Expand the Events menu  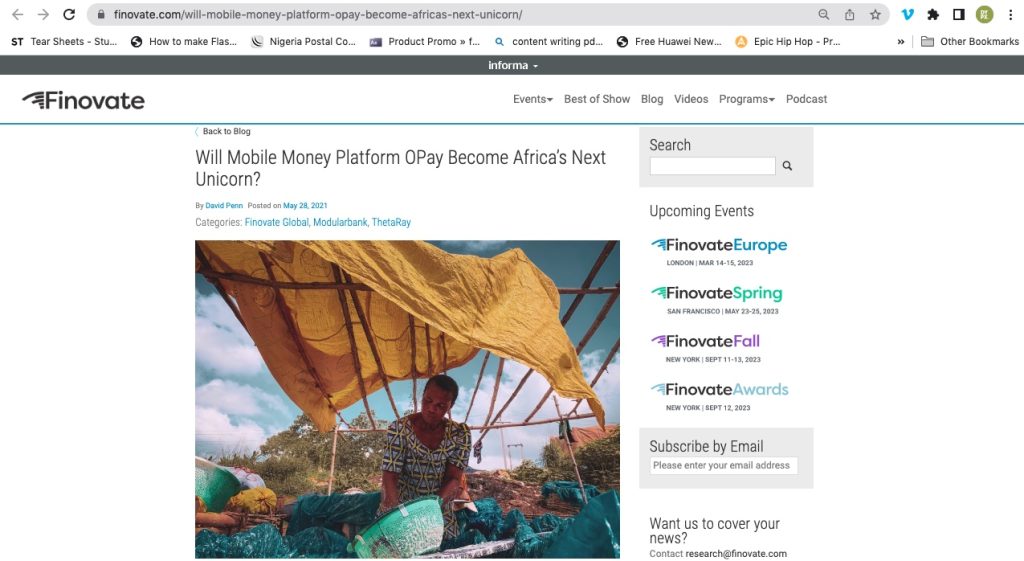[533, 99]
